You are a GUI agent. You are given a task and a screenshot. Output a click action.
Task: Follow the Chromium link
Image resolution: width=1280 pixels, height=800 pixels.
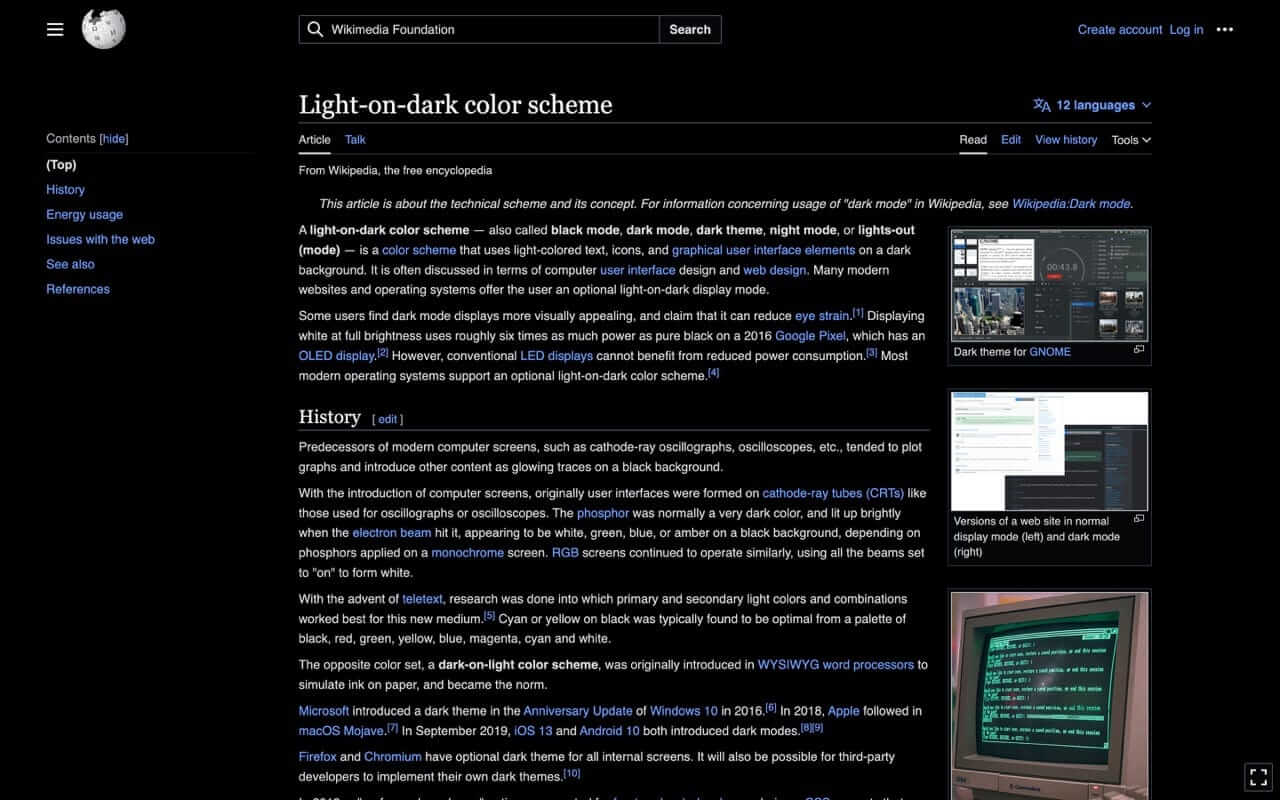(x=393, y=757)
